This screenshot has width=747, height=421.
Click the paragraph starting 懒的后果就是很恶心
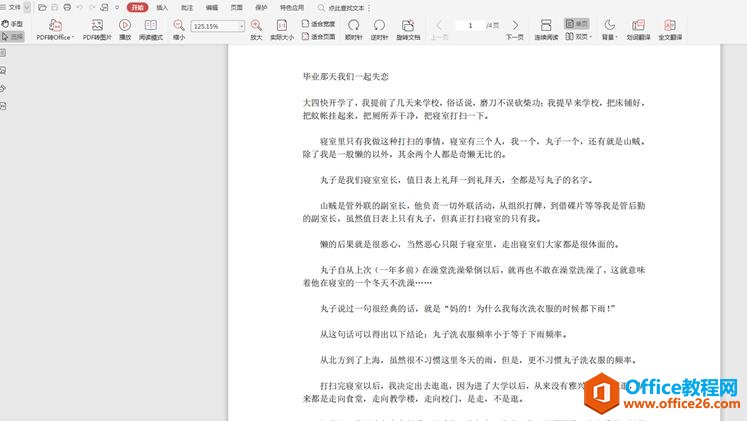470,244
